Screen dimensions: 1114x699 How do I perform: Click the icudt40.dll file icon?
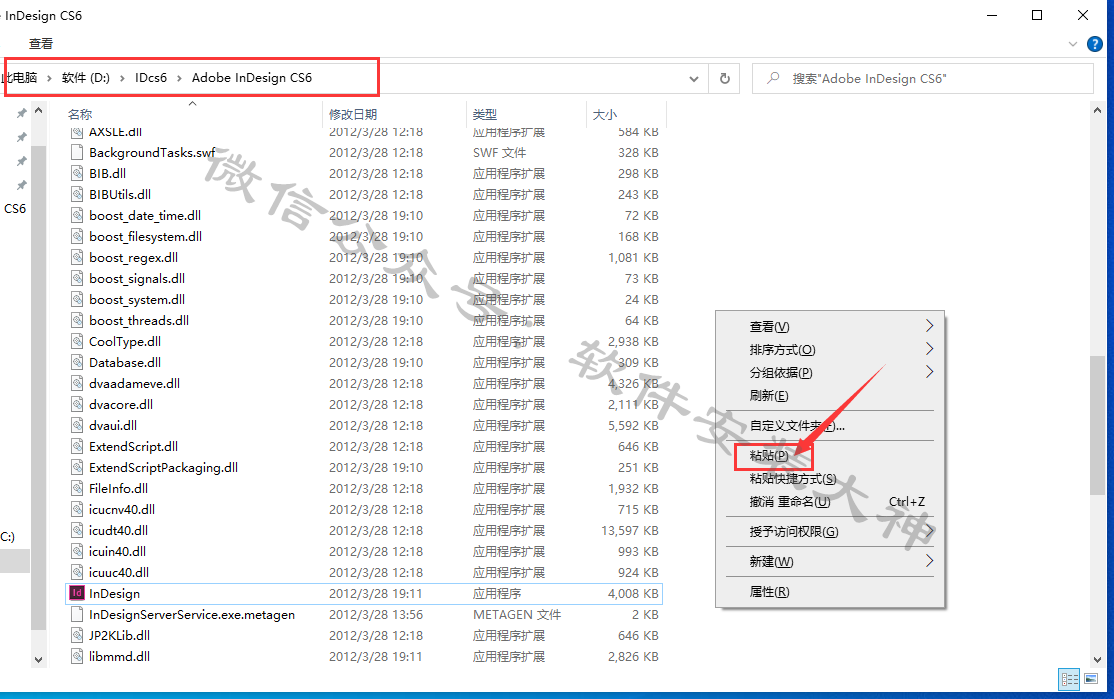point(77,531)
